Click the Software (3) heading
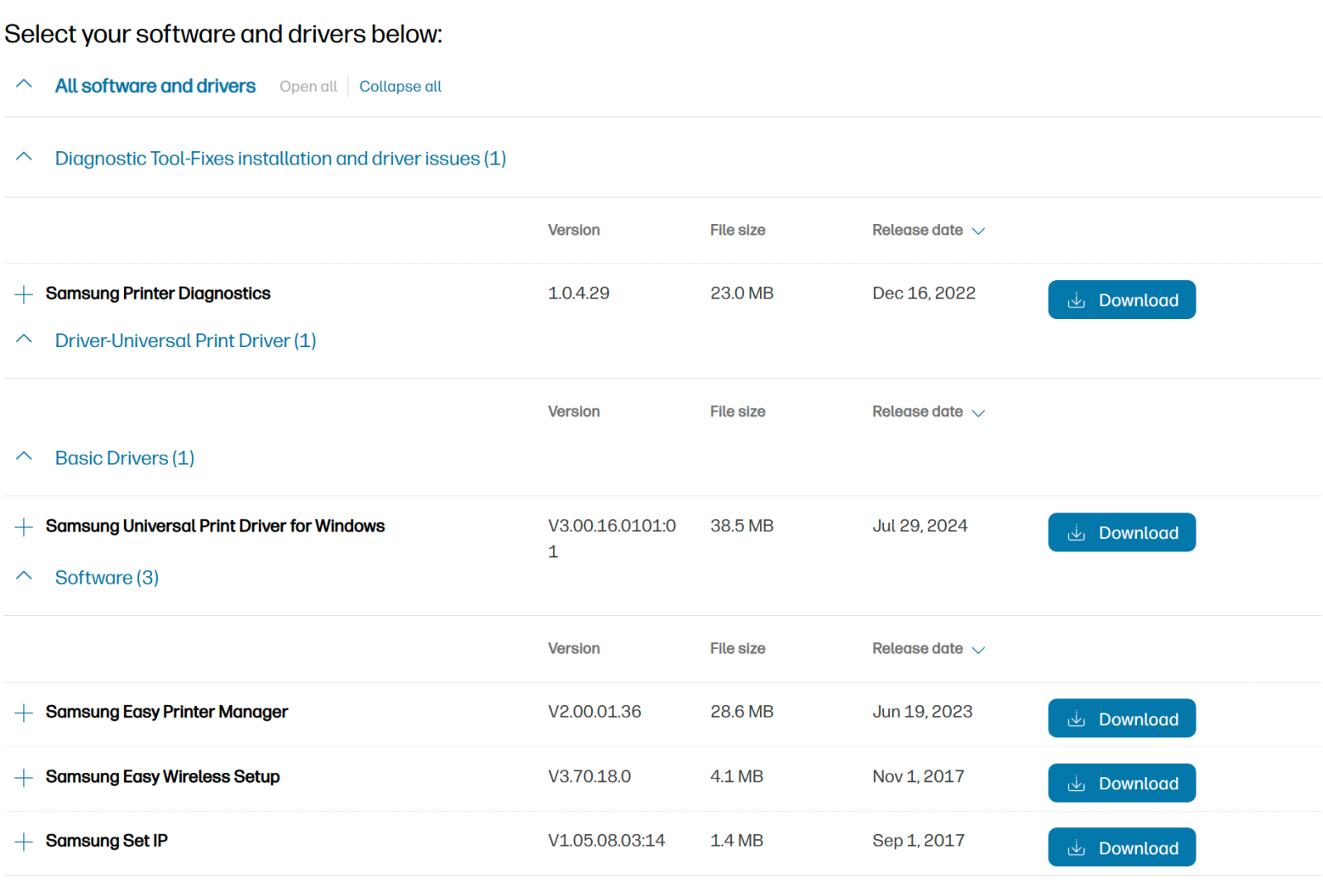The width and height of the screenshot is (1323, 896). [107, 578]
